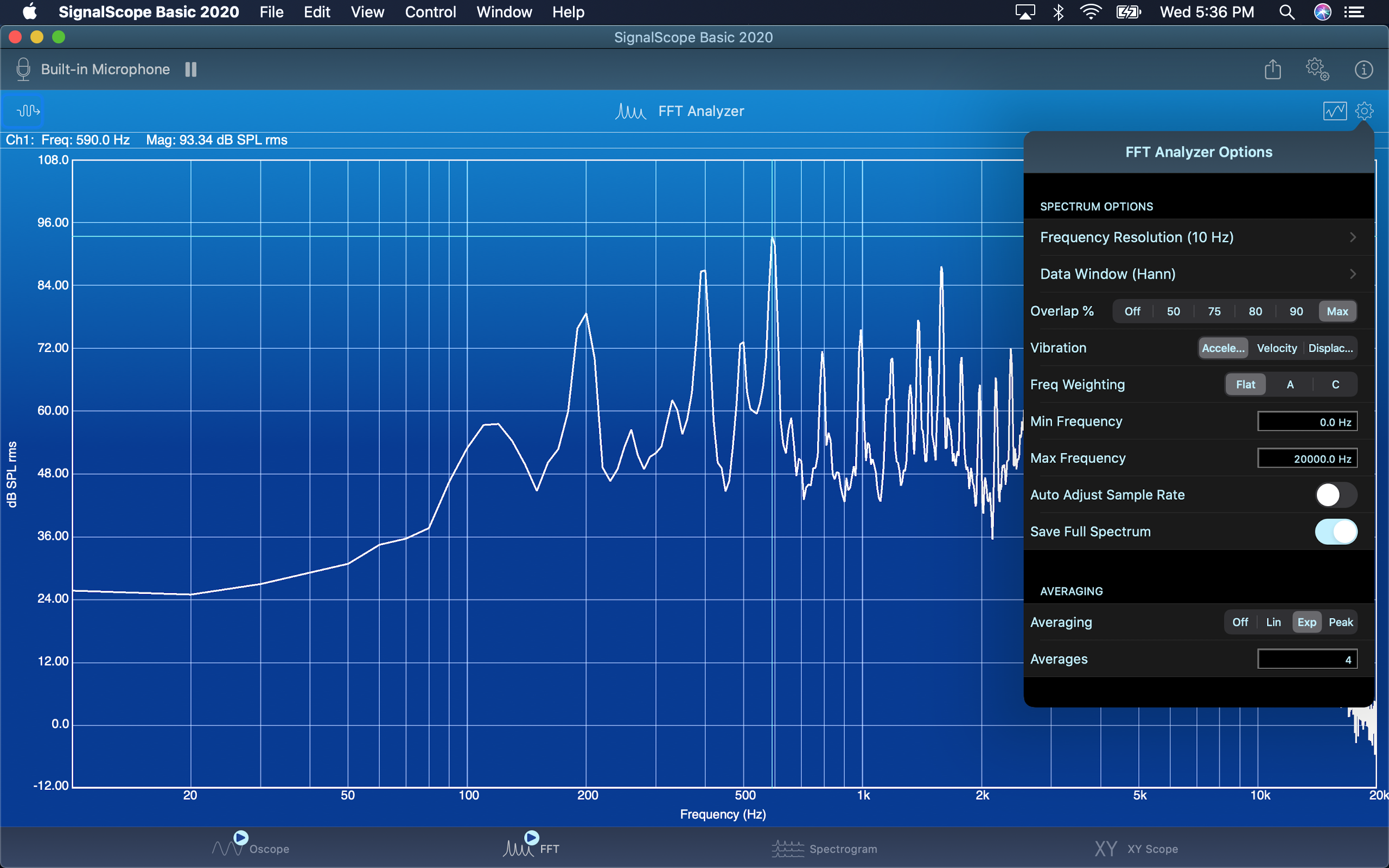Viewport: 1389px width, 868px height.
Task: Open the global settings gears icon
Action: tap(1317, 69)
